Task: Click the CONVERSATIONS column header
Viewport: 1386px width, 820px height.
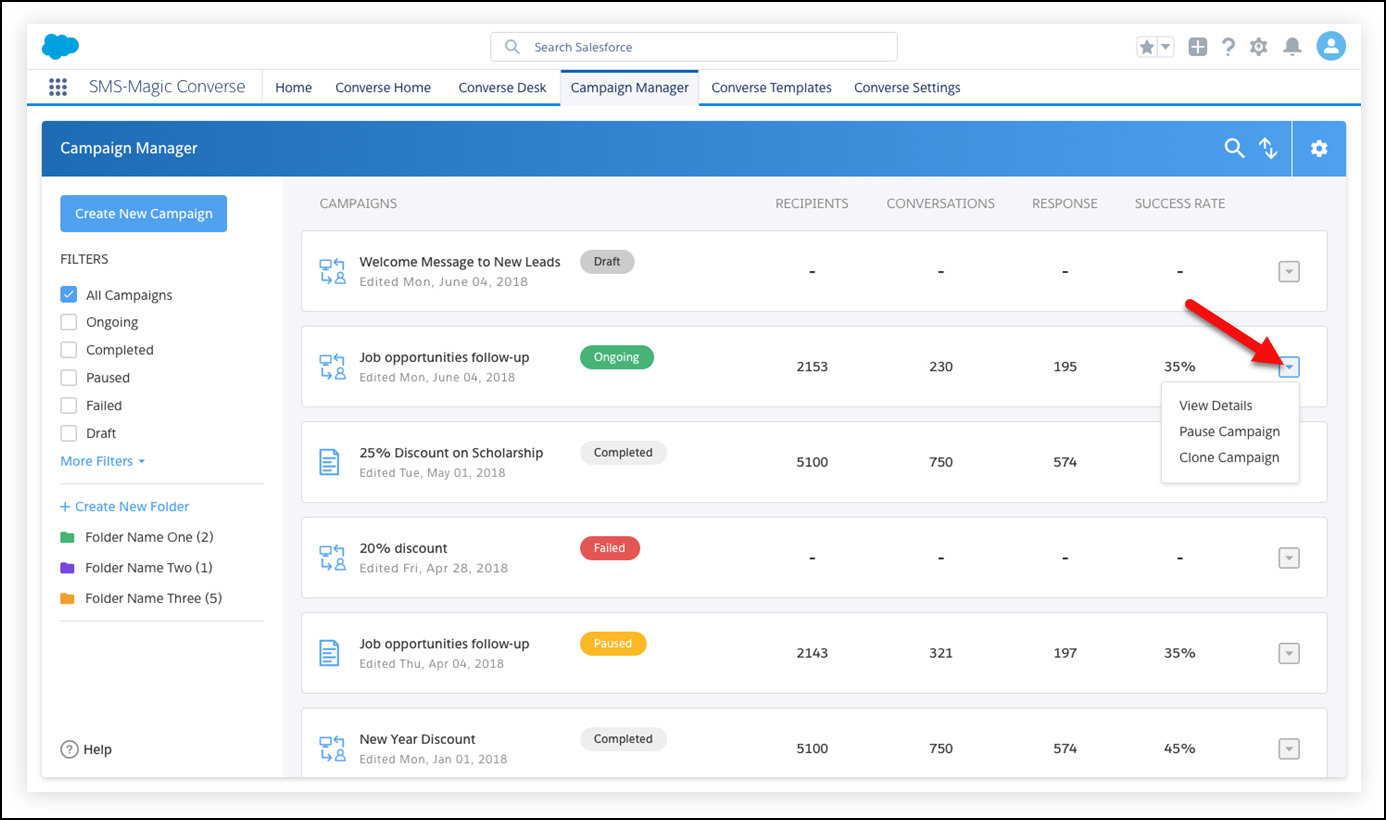Action: coord(941,204)
